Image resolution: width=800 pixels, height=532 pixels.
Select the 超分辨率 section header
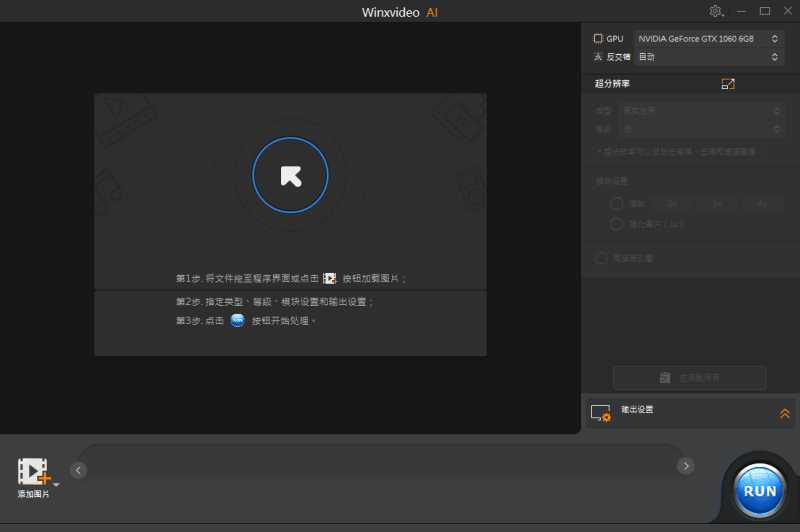click(x=613, y=84)
